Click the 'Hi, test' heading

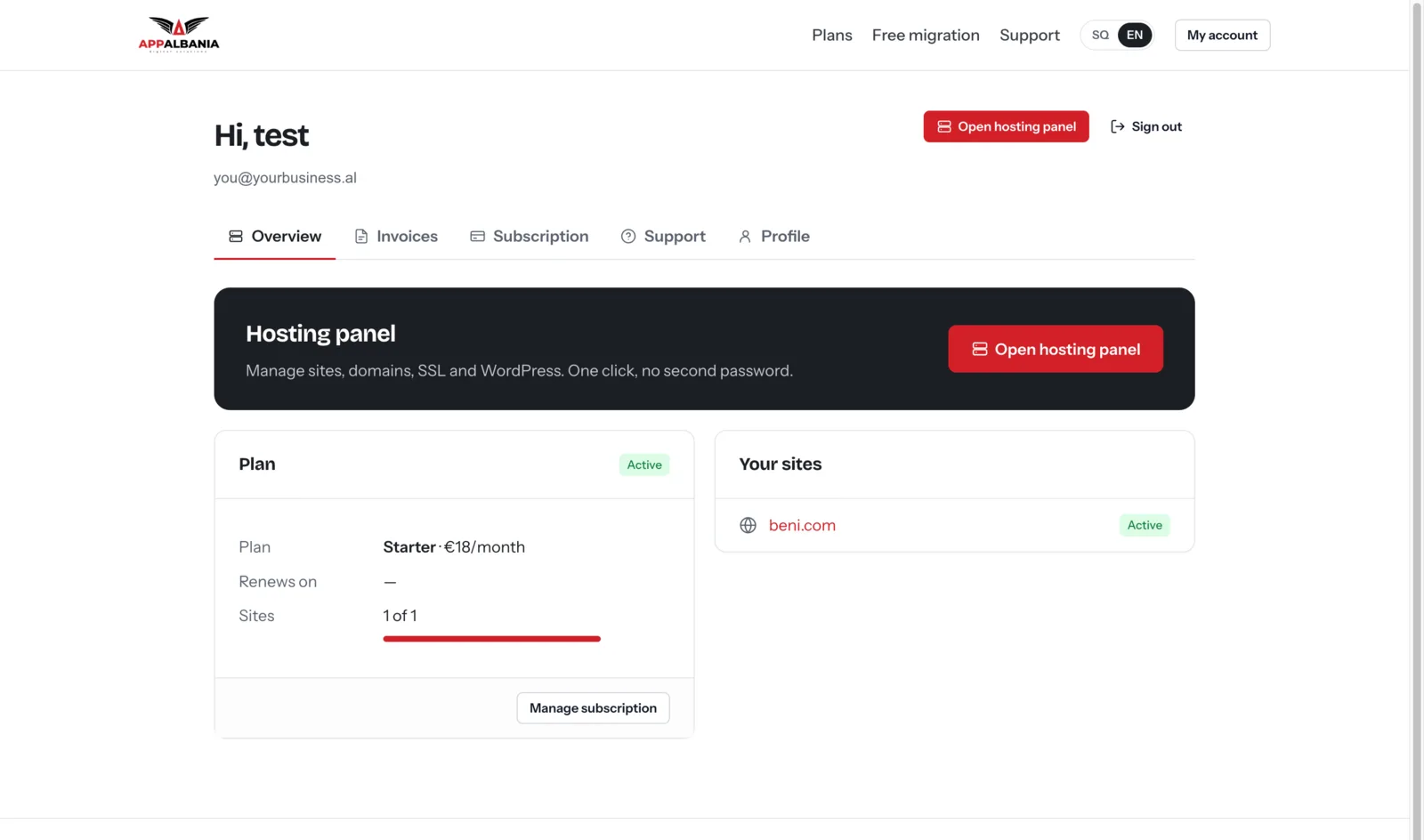pyautogui.click(x=262, y=135)
